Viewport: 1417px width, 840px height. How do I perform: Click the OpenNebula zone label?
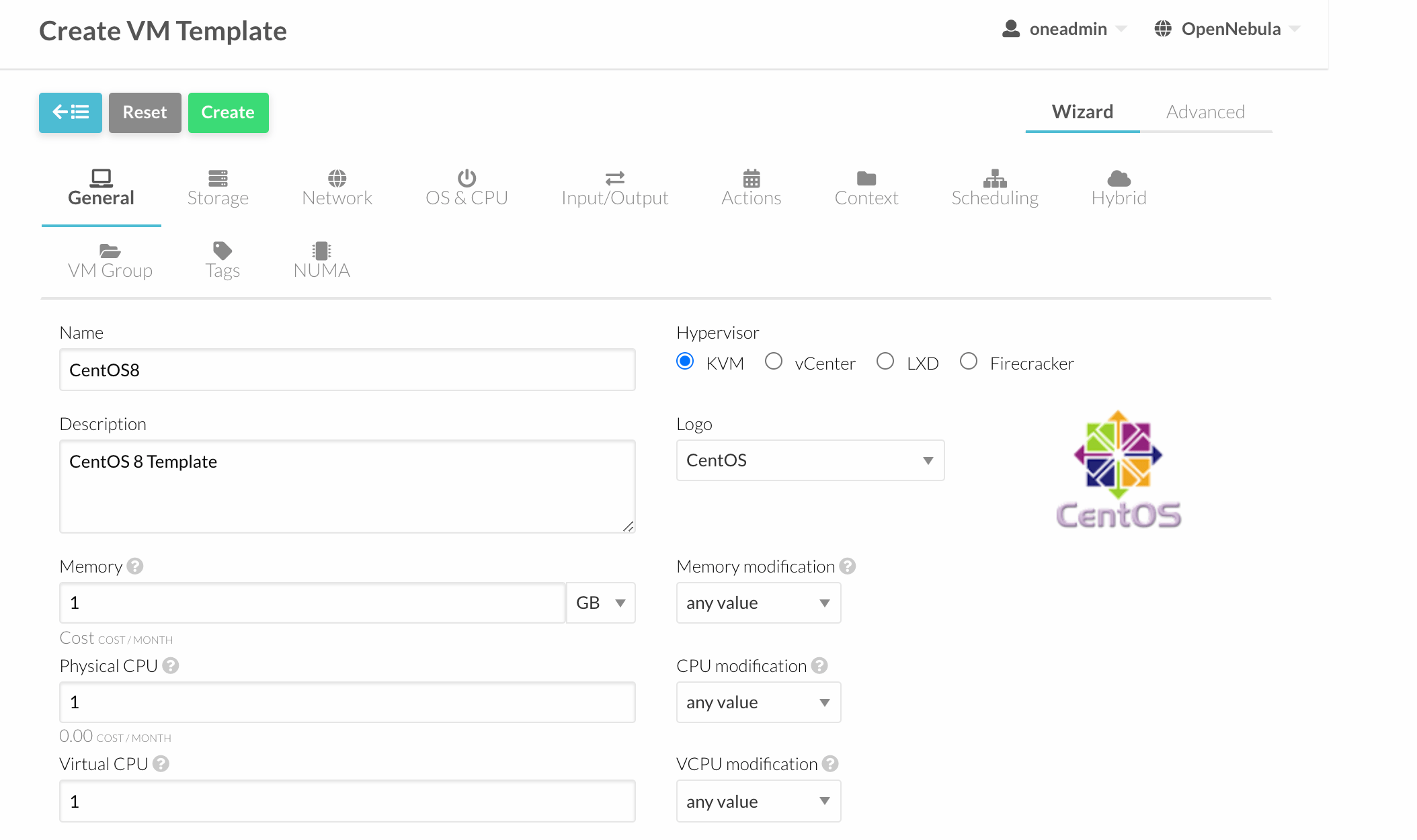(1231, 29)
